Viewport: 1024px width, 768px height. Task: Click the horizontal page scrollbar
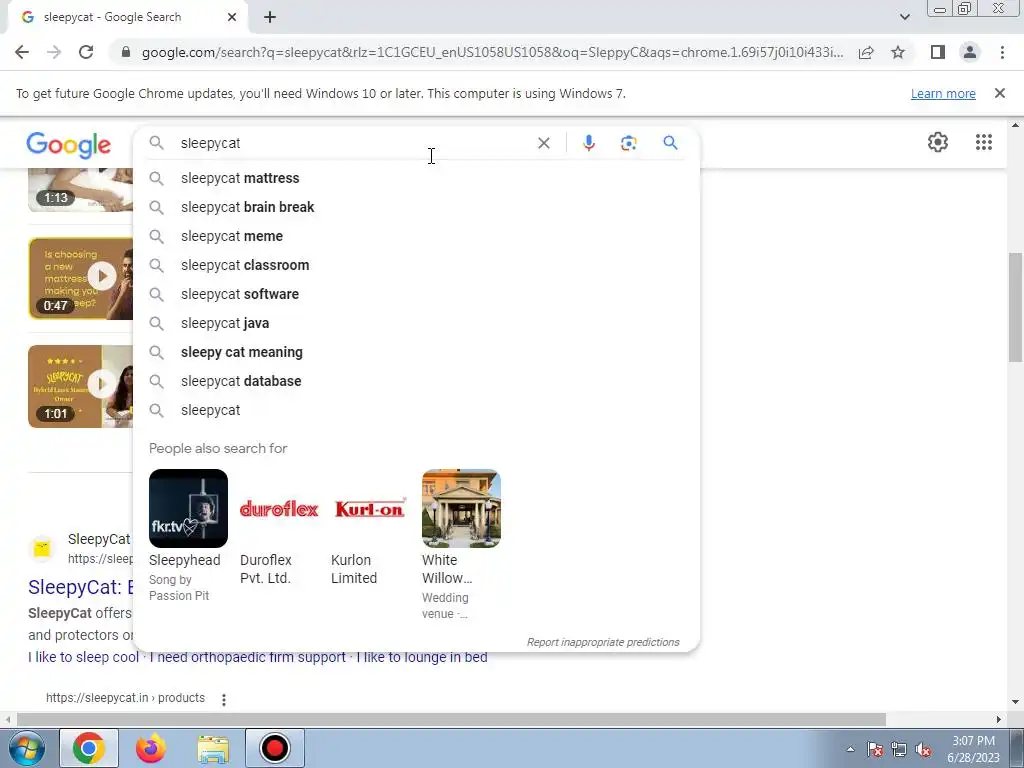[451, 719]
